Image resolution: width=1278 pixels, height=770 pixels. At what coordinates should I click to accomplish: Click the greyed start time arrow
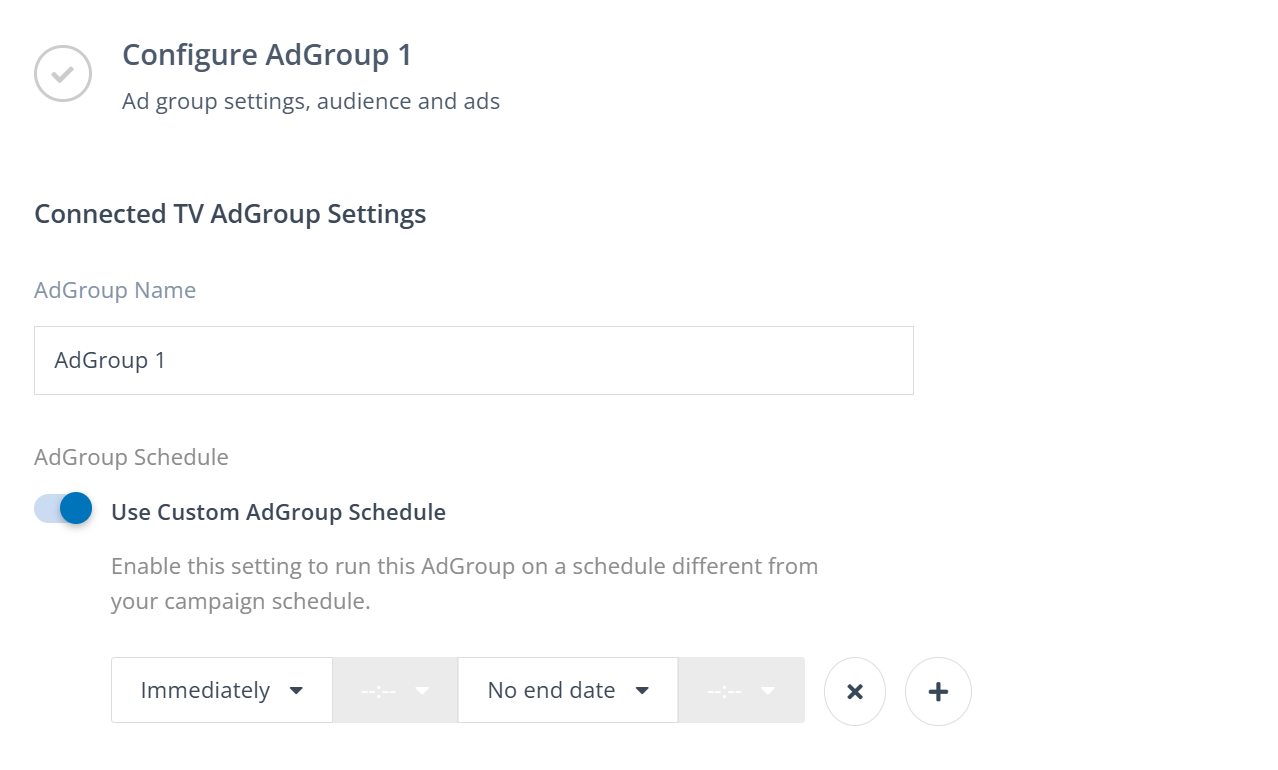(422, 691)
